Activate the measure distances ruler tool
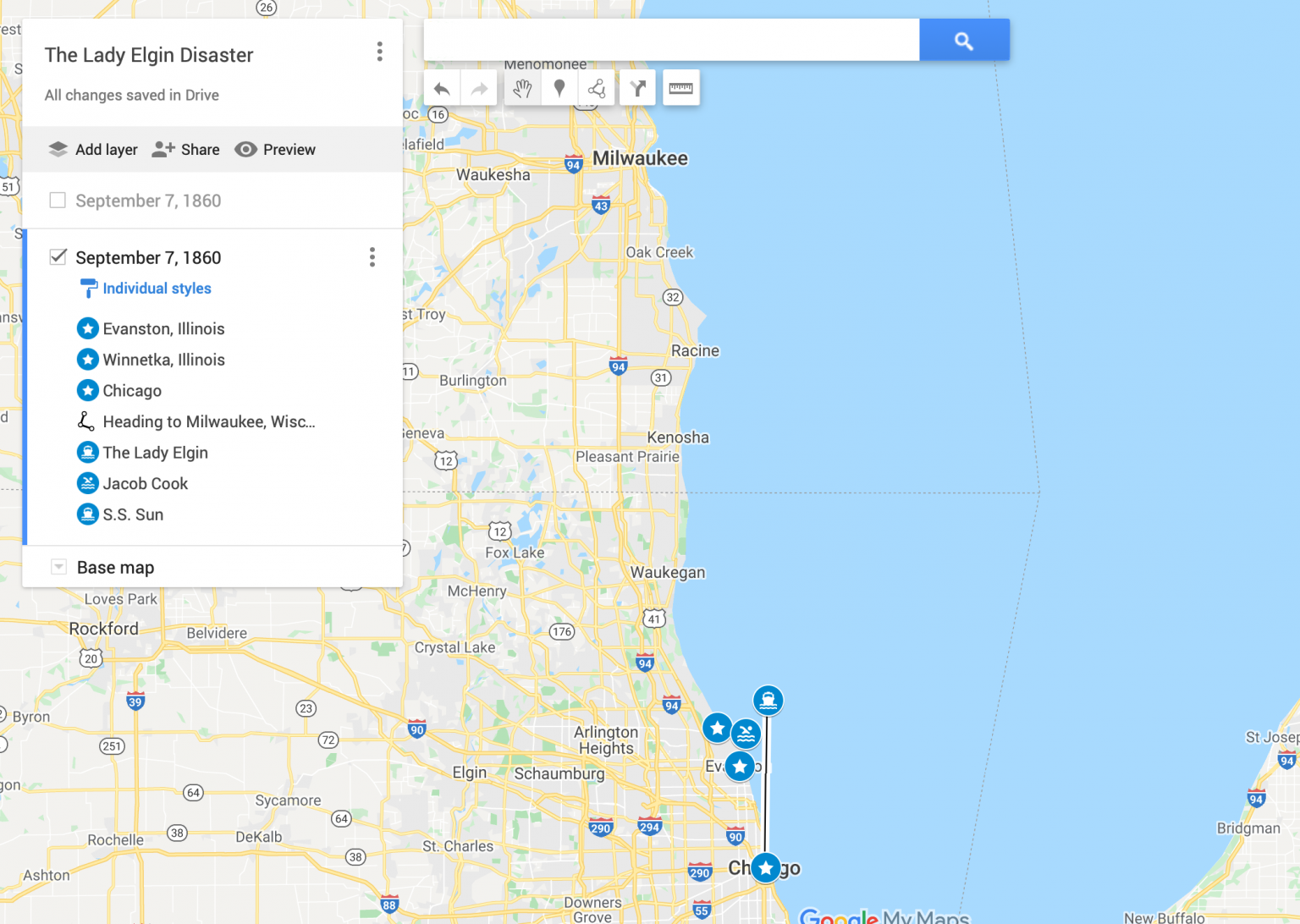1300x924 pixels. 680,87
